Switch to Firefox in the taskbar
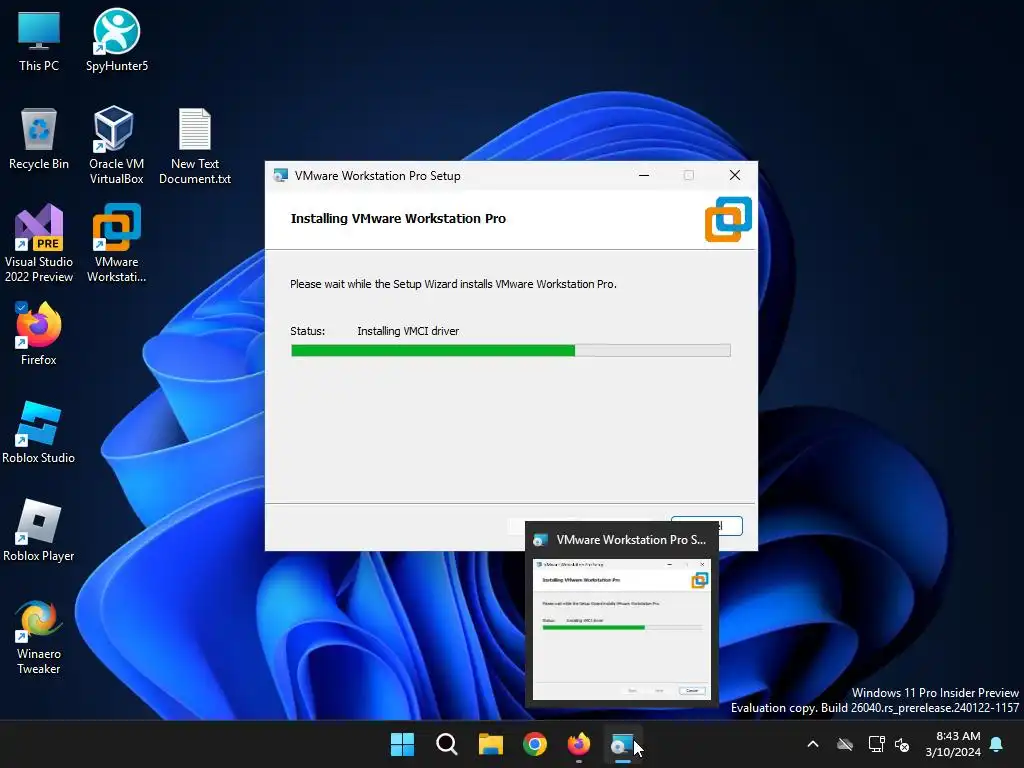 click(x=579, y=744)
